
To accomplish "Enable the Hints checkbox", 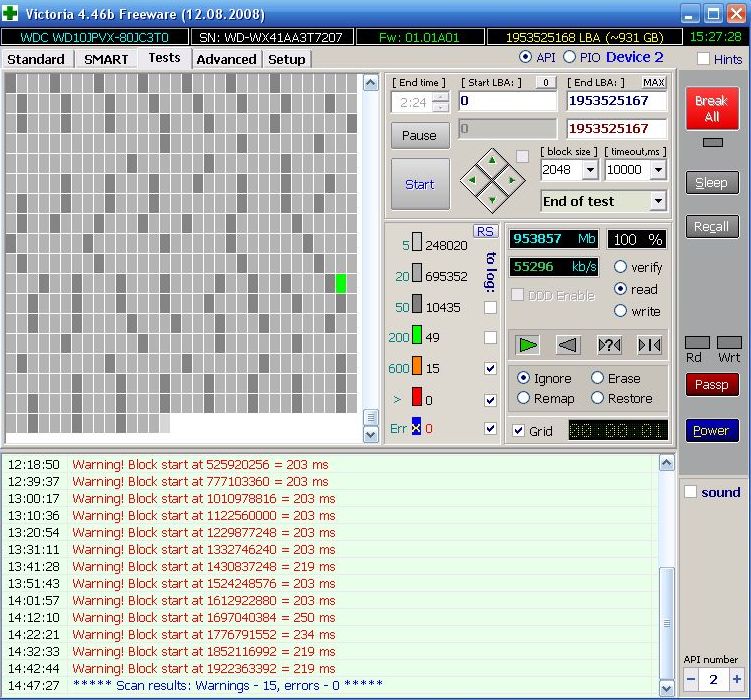I will pyautogui.click(x=703, y=59).
